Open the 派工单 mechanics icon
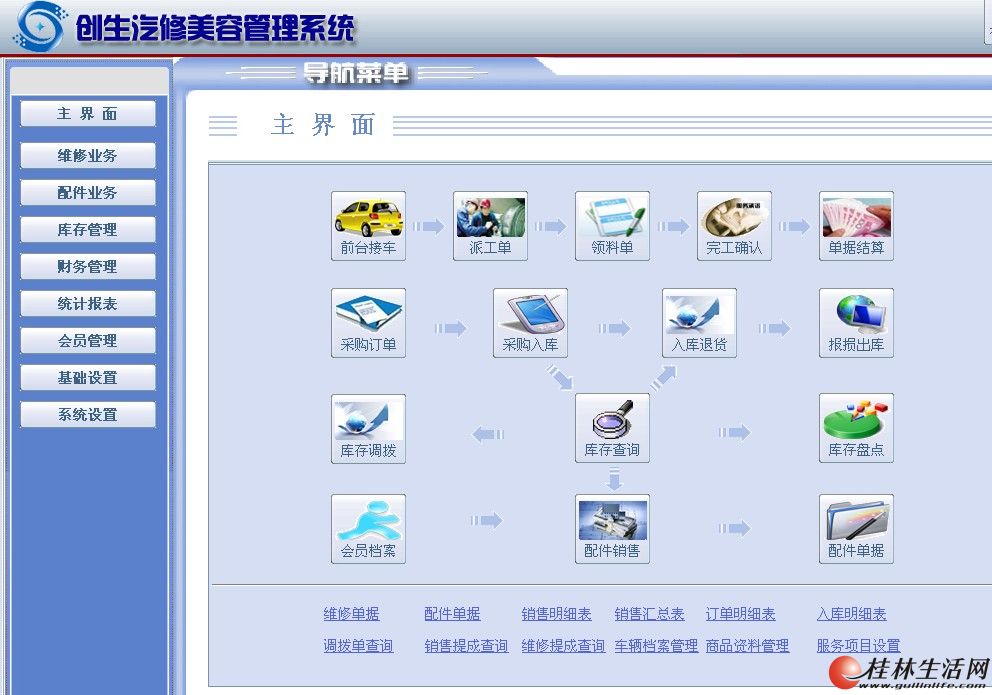This screenshot has height=695, width=992. [490, 226]
